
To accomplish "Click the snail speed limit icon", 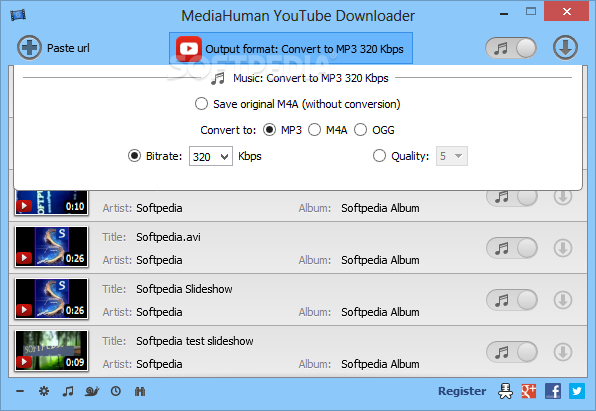I will [92, 391].
